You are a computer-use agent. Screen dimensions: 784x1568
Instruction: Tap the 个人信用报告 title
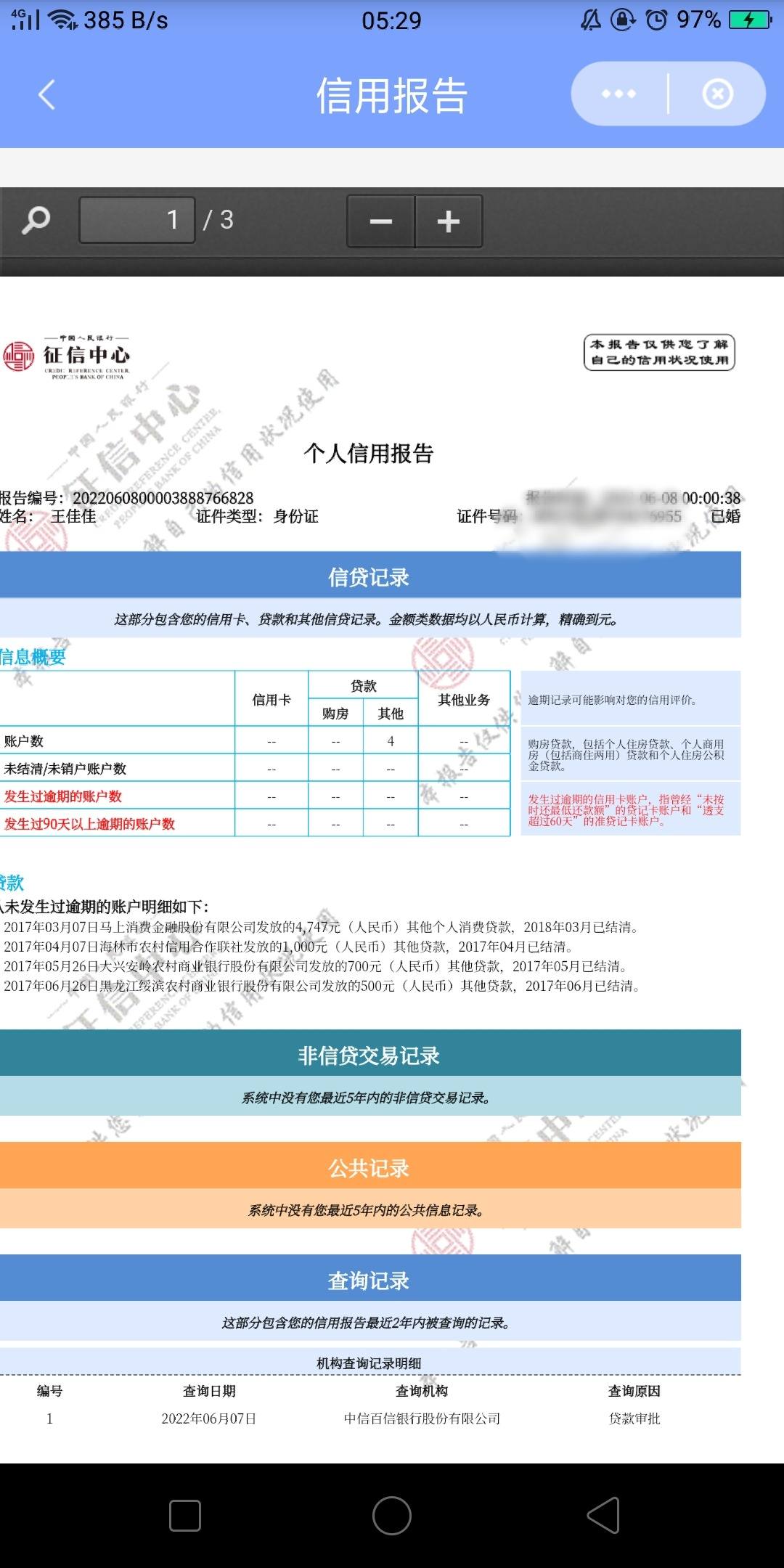(369, 454)
